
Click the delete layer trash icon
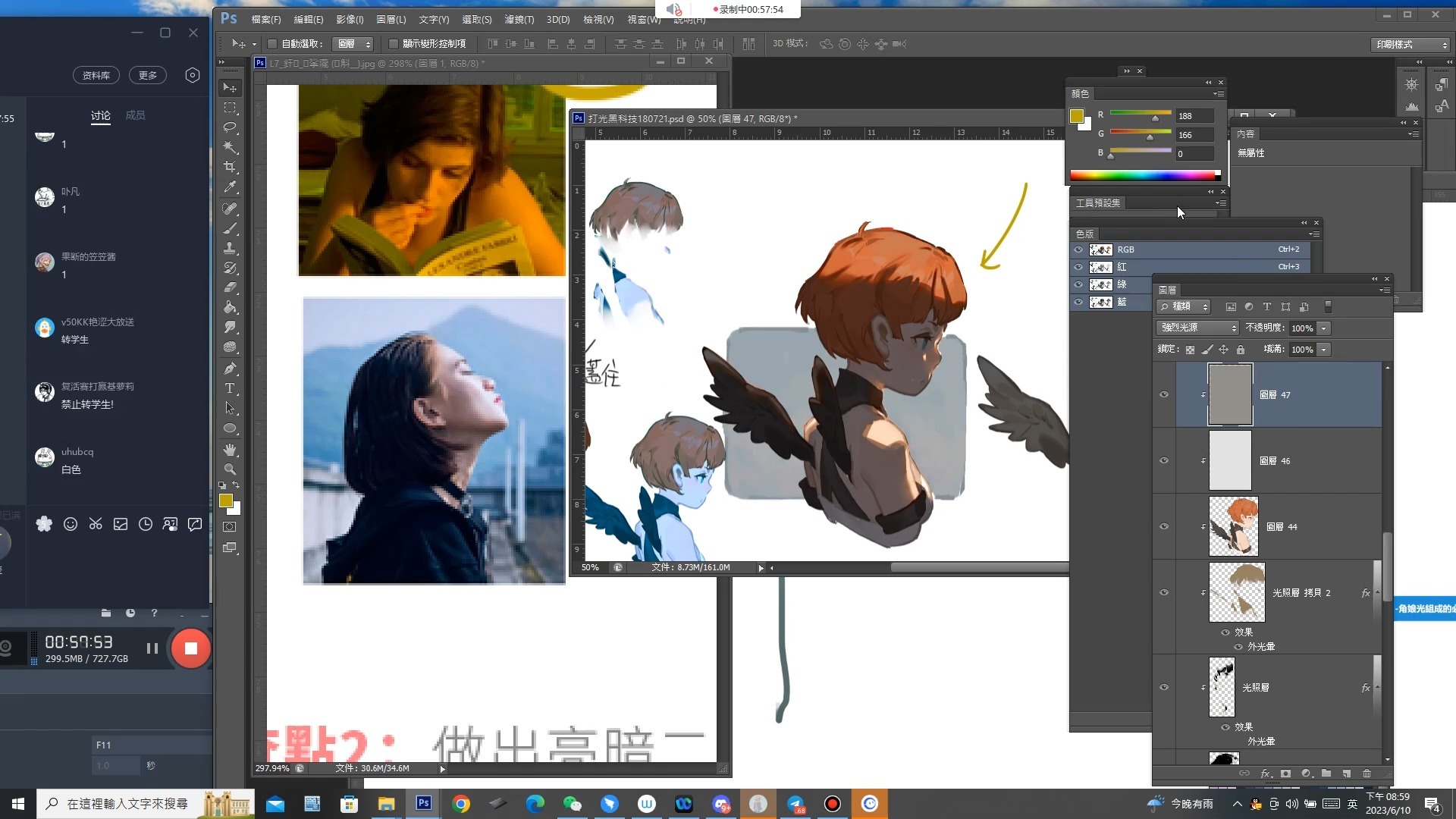pyautogui.click(x=1367, y=773)
